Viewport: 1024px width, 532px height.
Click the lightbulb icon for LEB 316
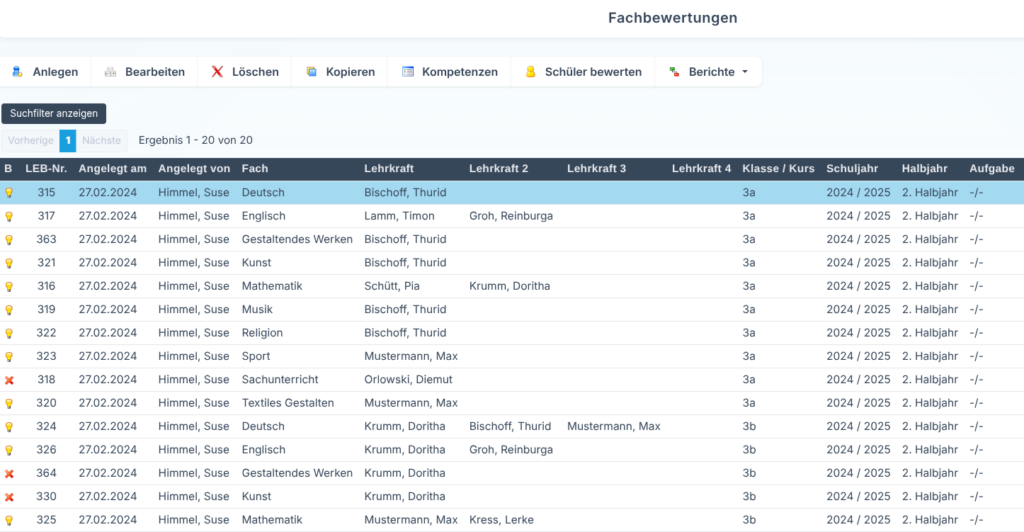coord(9,287)
